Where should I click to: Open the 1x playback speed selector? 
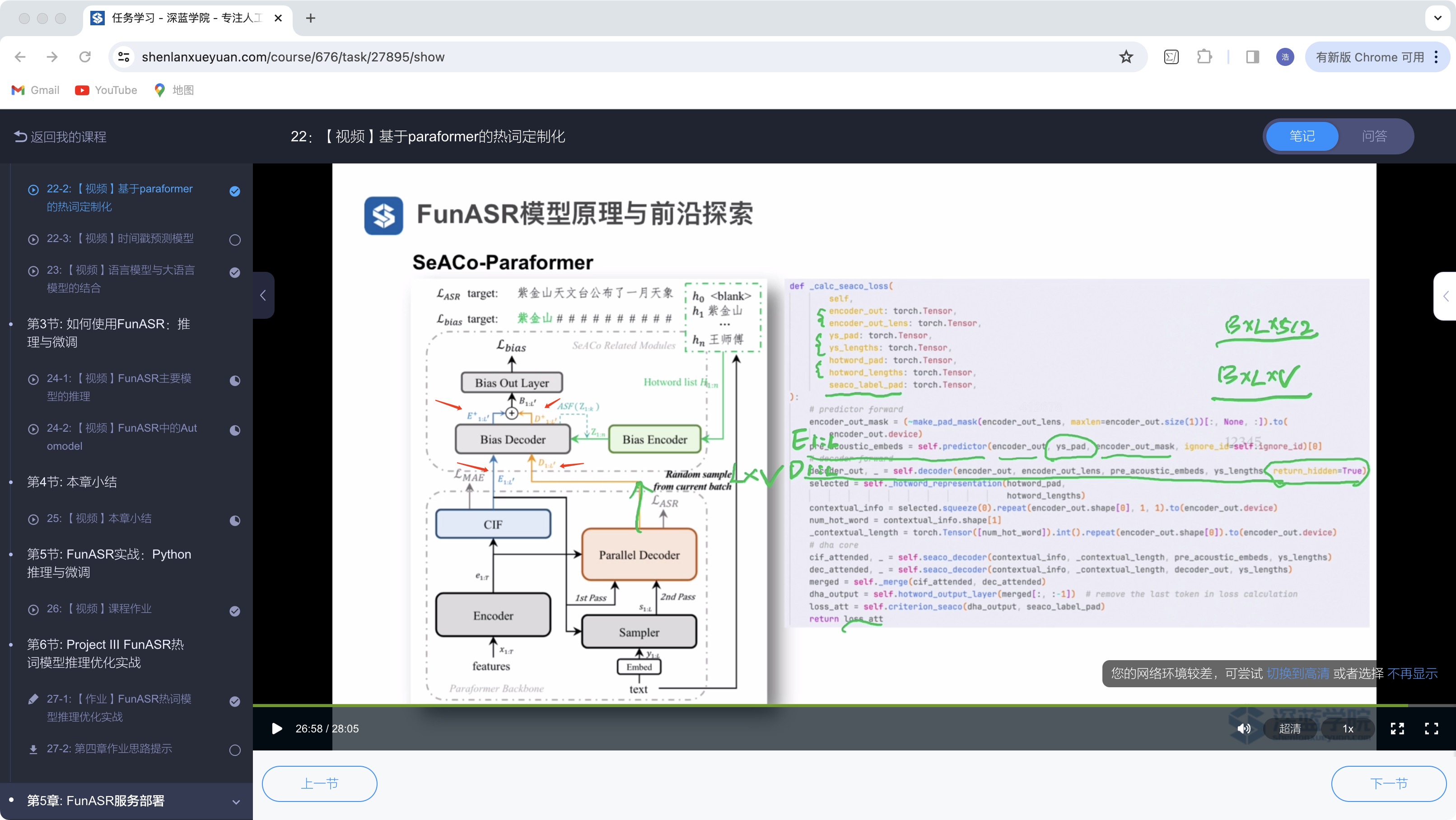click(x=1348, y=728)
